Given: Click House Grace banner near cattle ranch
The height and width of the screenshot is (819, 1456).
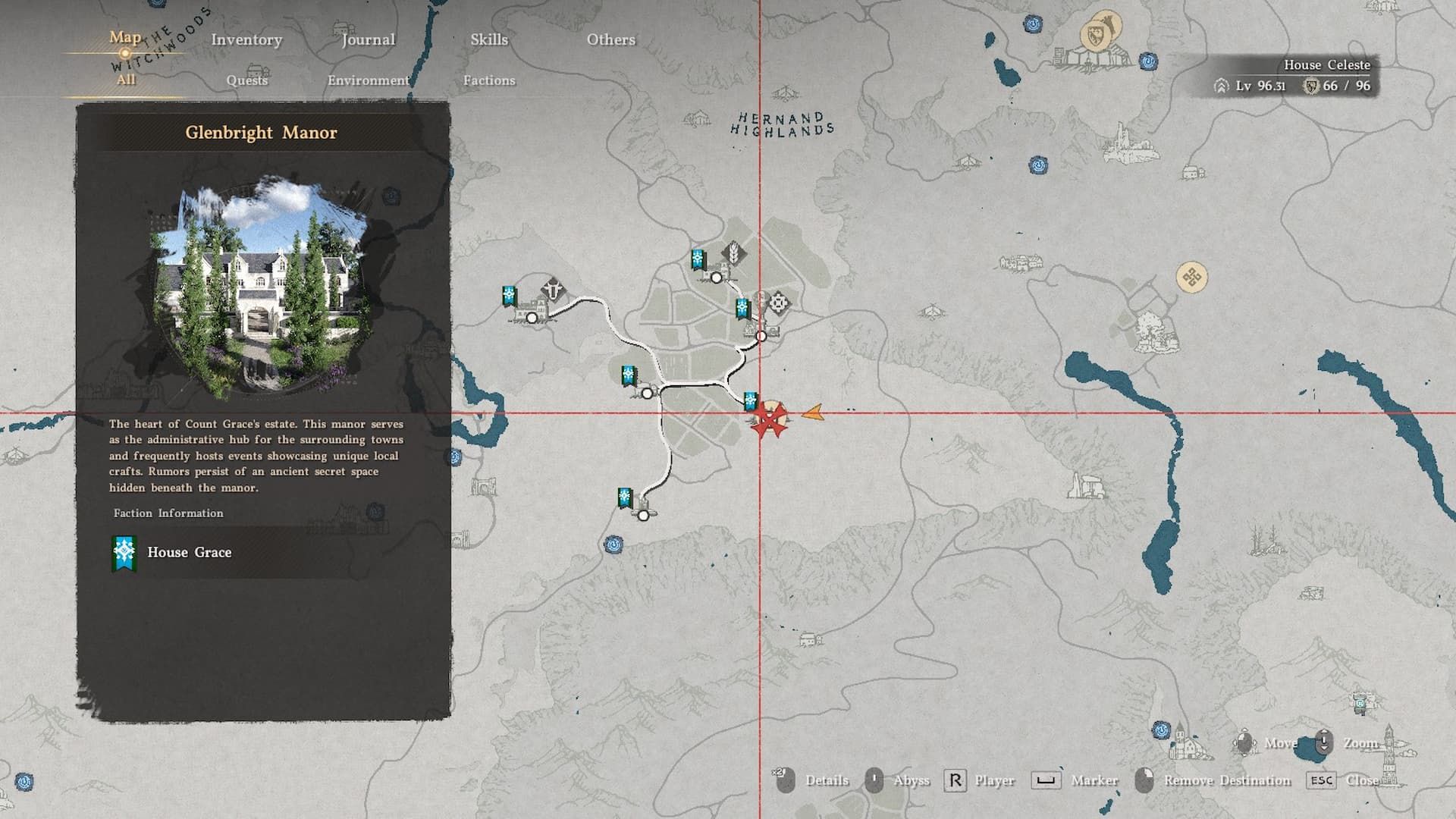Looking at the screenshot, I should (510, 295).
